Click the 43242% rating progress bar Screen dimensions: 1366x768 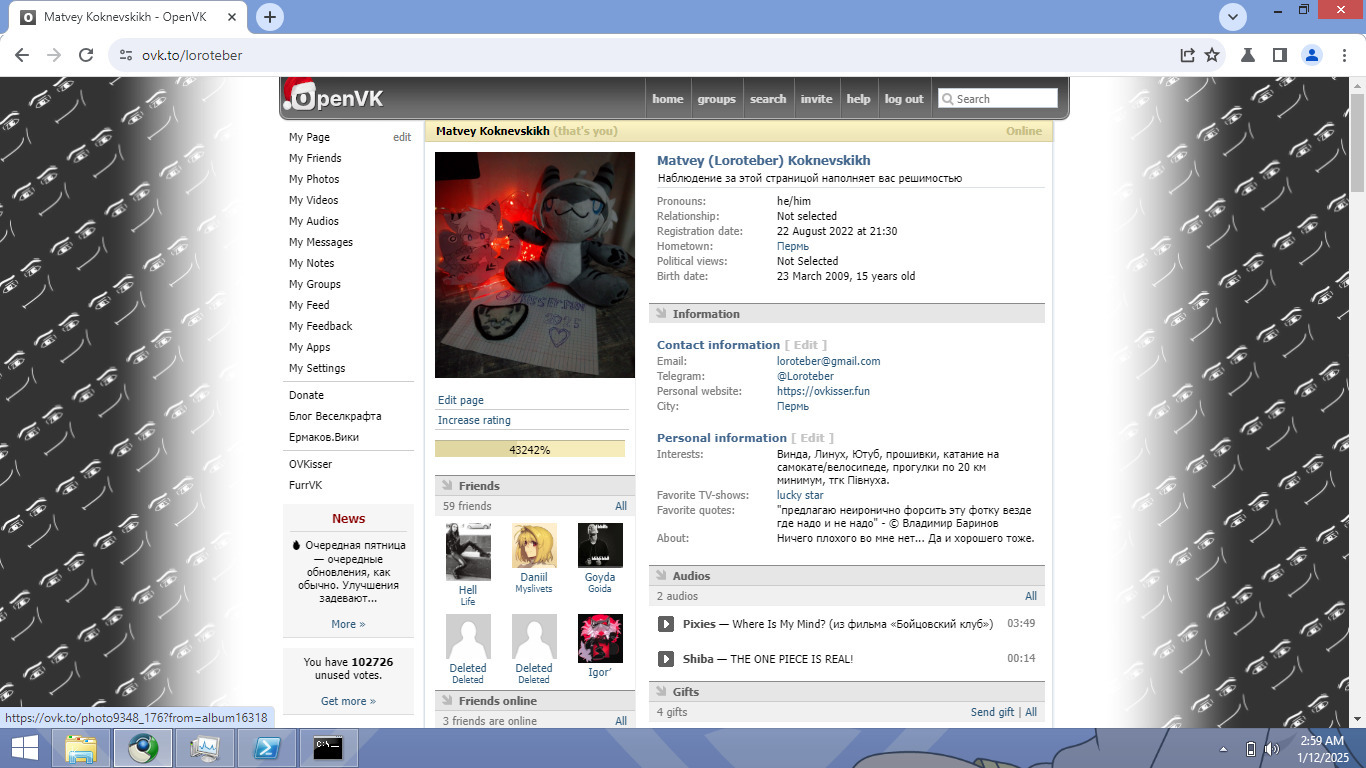(529, 450)
